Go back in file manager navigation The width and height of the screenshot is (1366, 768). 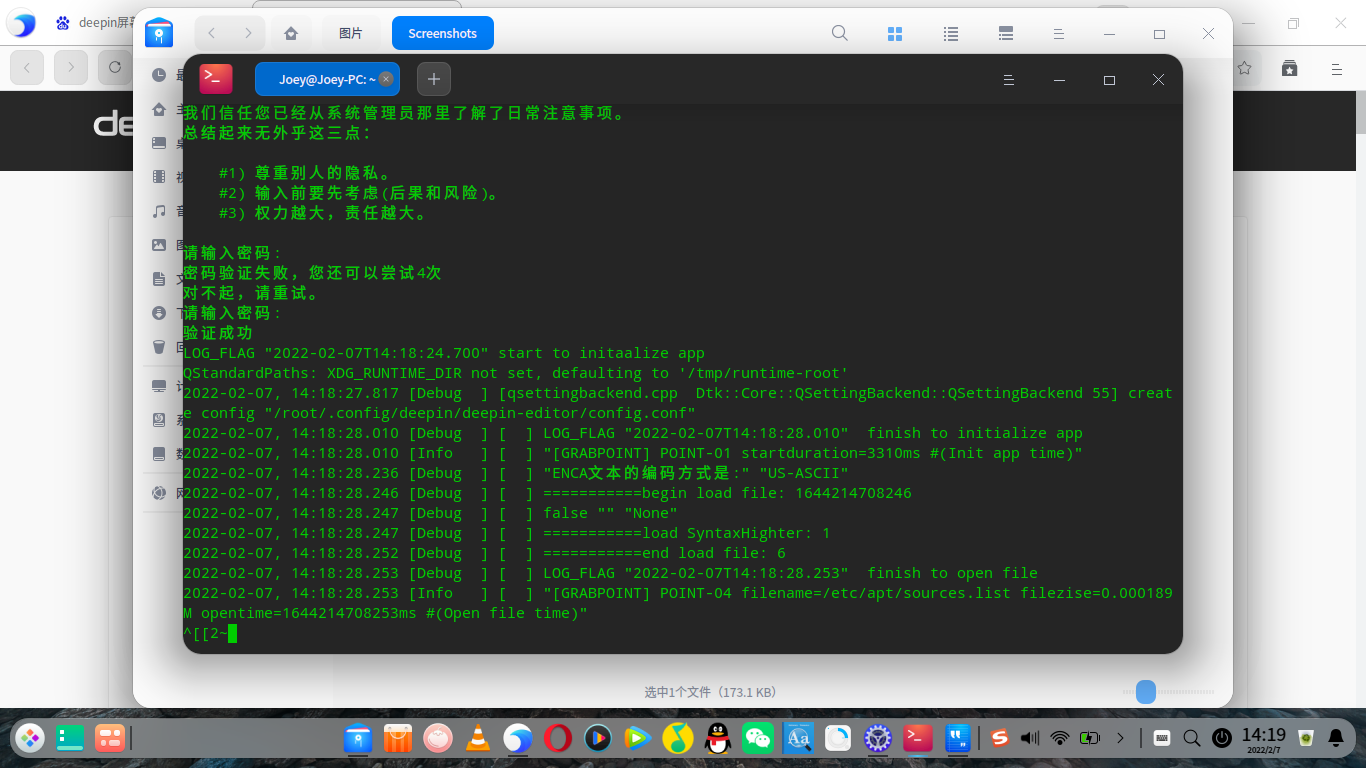212,33
